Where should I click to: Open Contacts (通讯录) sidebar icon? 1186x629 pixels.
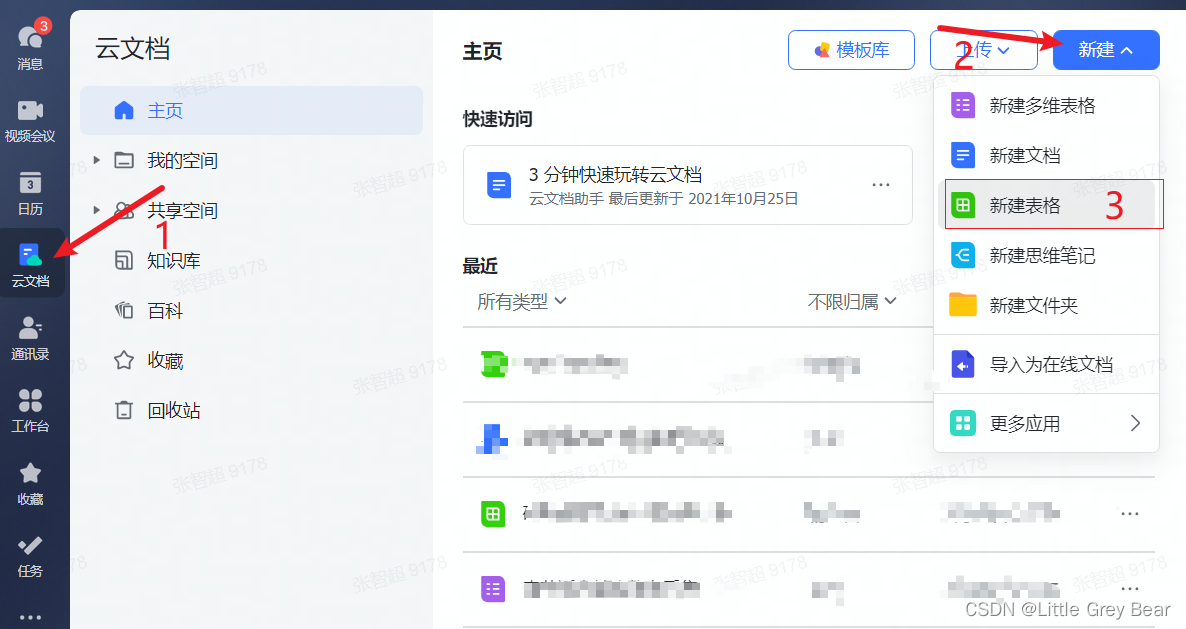(x=30, y=339)
